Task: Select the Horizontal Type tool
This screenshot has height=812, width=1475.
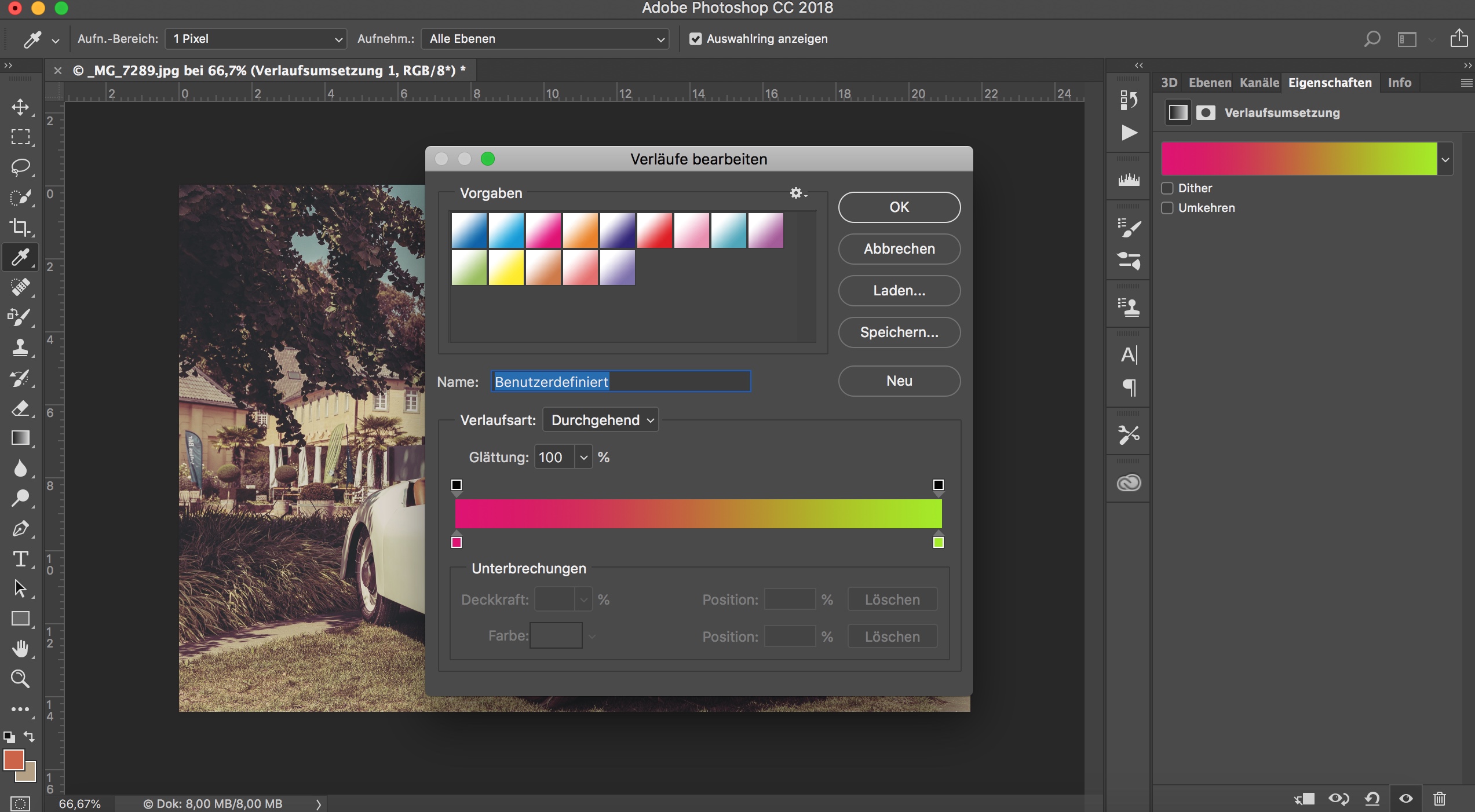Action: pyautogui.click(x=20, y=558)
